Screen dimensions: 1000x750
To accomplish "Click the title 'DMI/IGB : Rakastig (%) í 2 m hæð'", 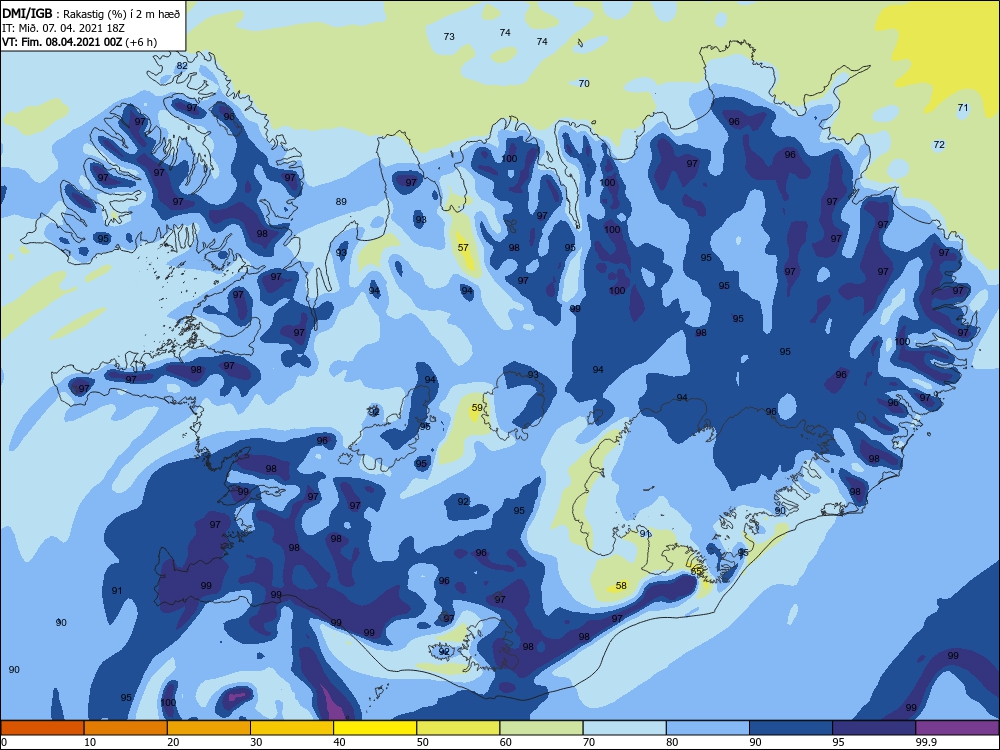I will (x=91, y=14).
